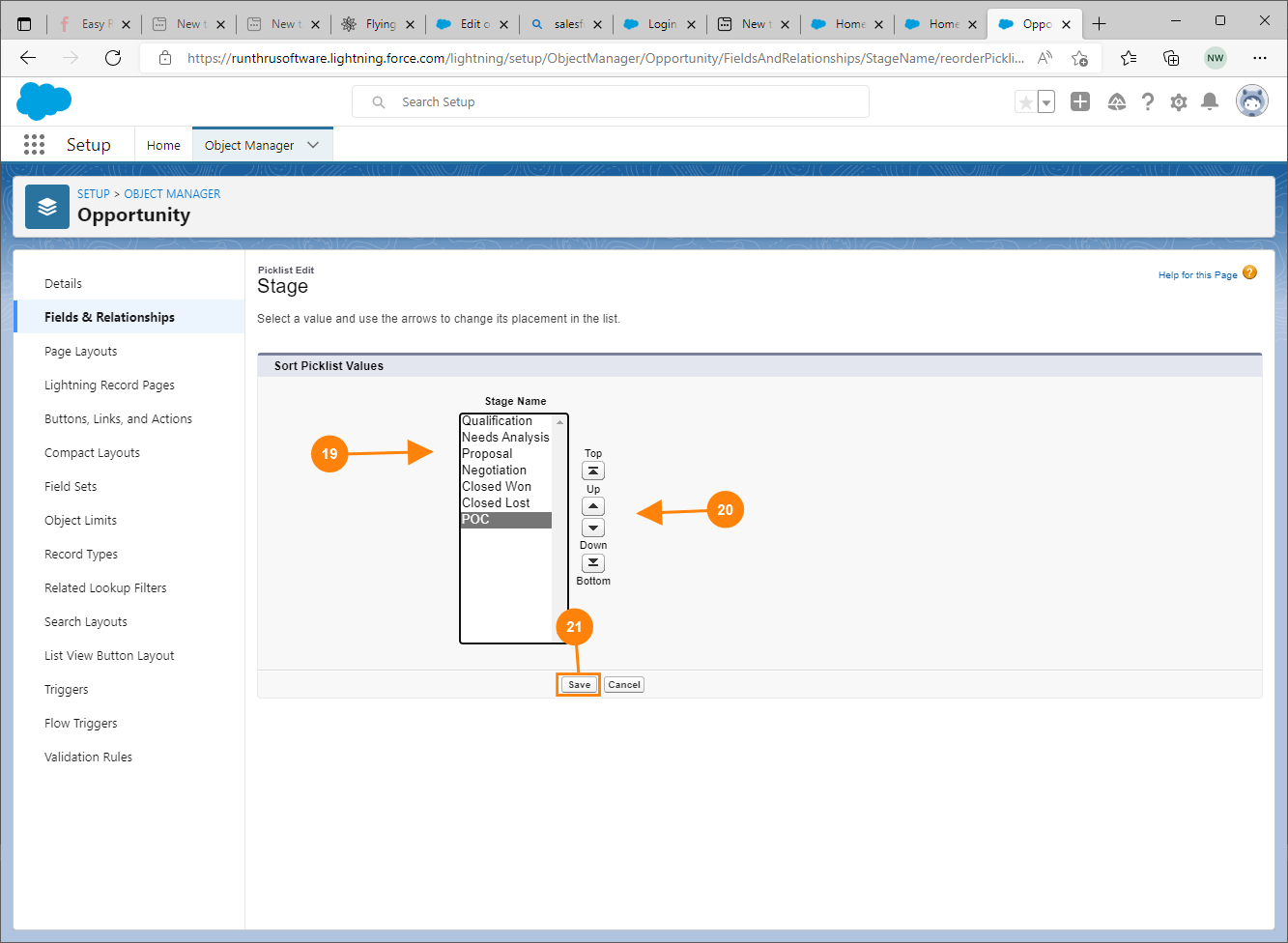Open Page Layouts in the sidebar

[x=81, y=352]
